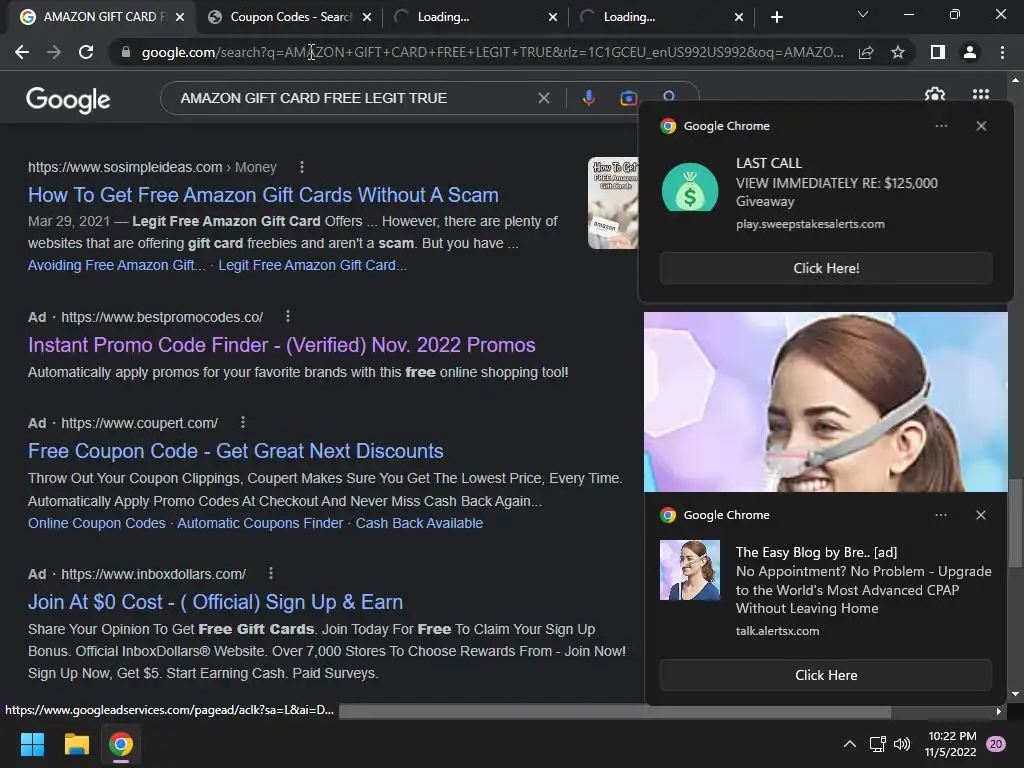Viewport: 1024px width, 768px height.
Task: Open options menu for sosimpleideas.com result
Action: [x=302, y=167]
